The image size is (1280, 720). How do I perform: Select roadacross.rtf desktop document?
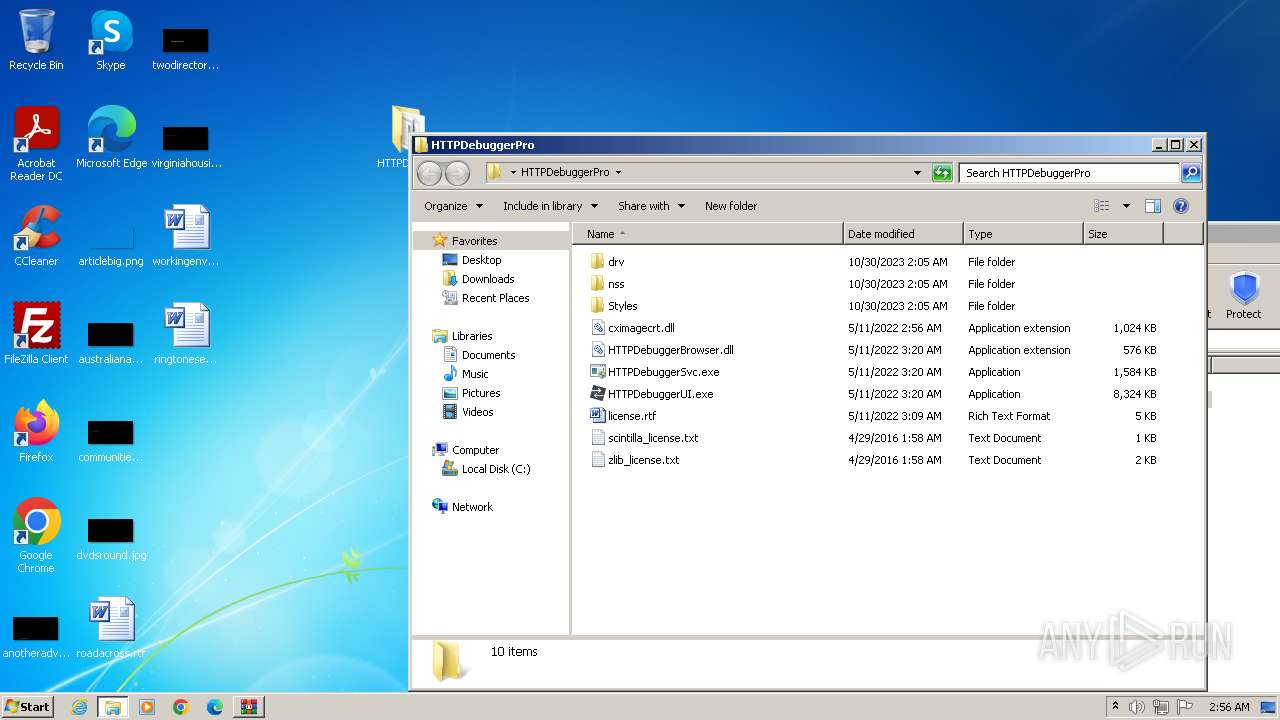(x=111, y=628)
